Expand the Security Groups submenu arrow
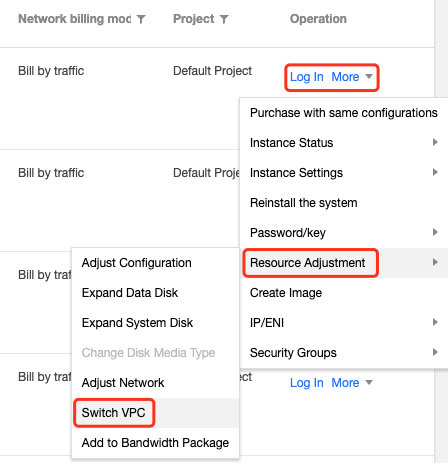 point(435,352)
